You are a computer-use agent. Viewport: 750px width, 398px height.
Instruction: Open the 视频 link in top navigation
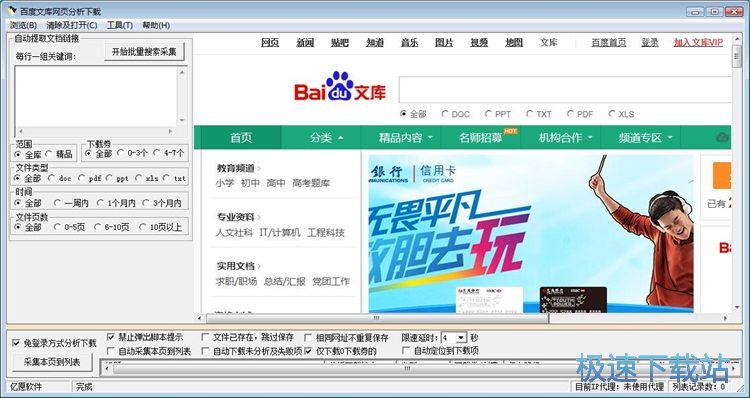(x=479, y=43)
